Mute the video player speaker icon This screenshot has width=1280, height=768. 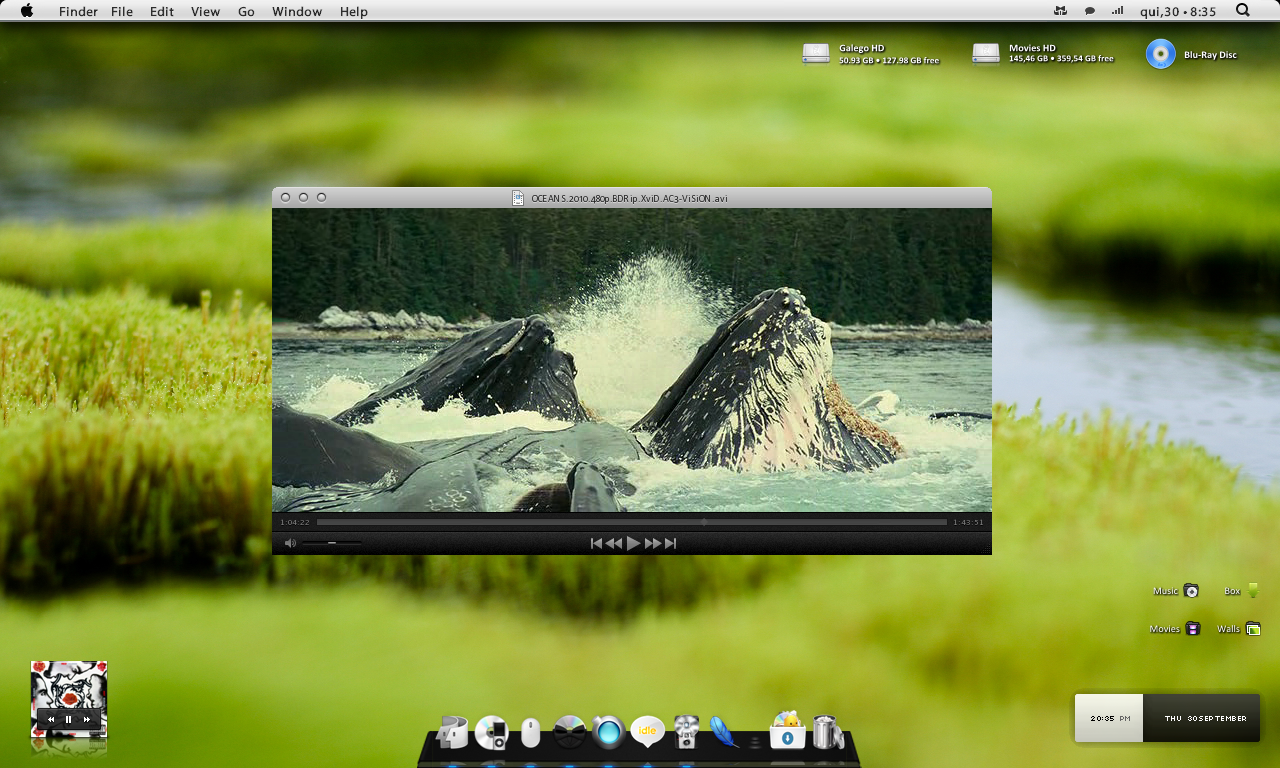[290, 543]
